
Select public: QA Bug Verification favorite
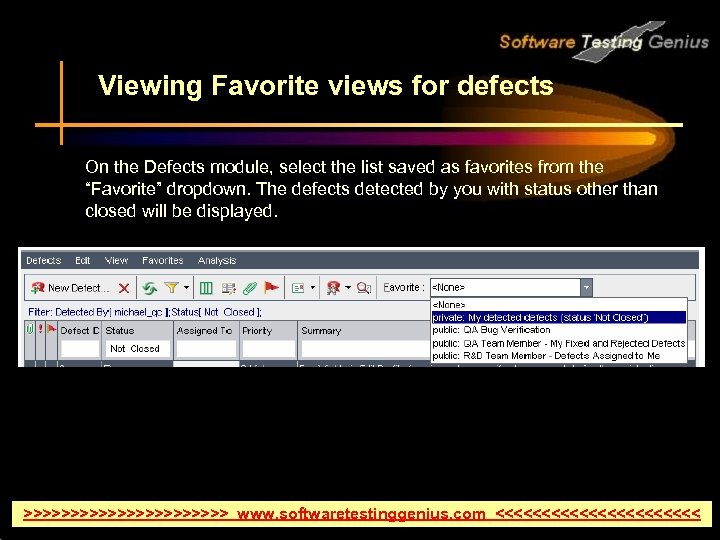click(x=559, y=330)
